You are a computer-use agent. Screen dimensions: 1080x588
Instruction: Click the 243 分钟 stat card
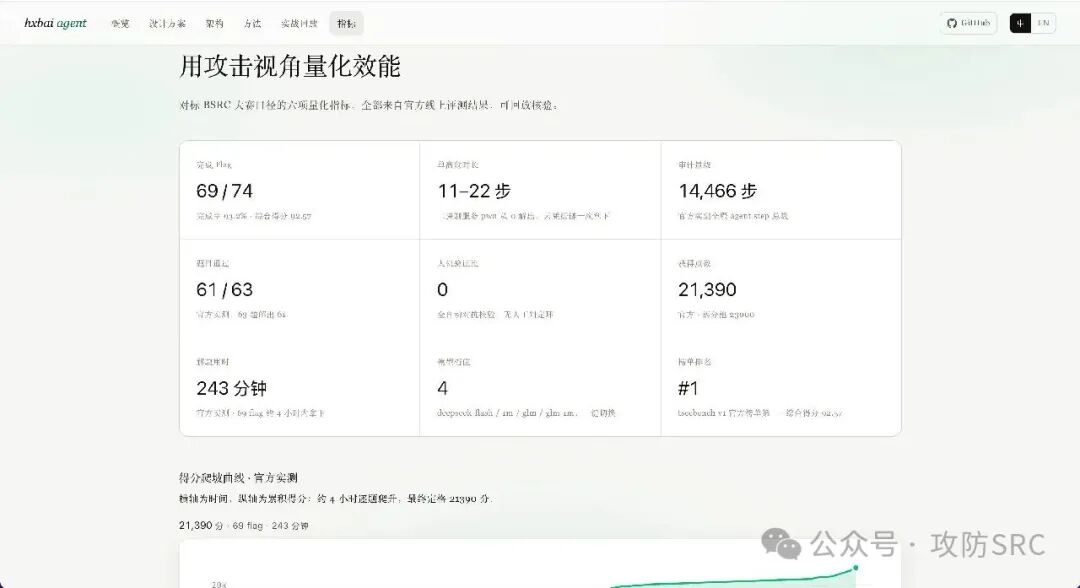pyautogui.click(x=300, y=387)
